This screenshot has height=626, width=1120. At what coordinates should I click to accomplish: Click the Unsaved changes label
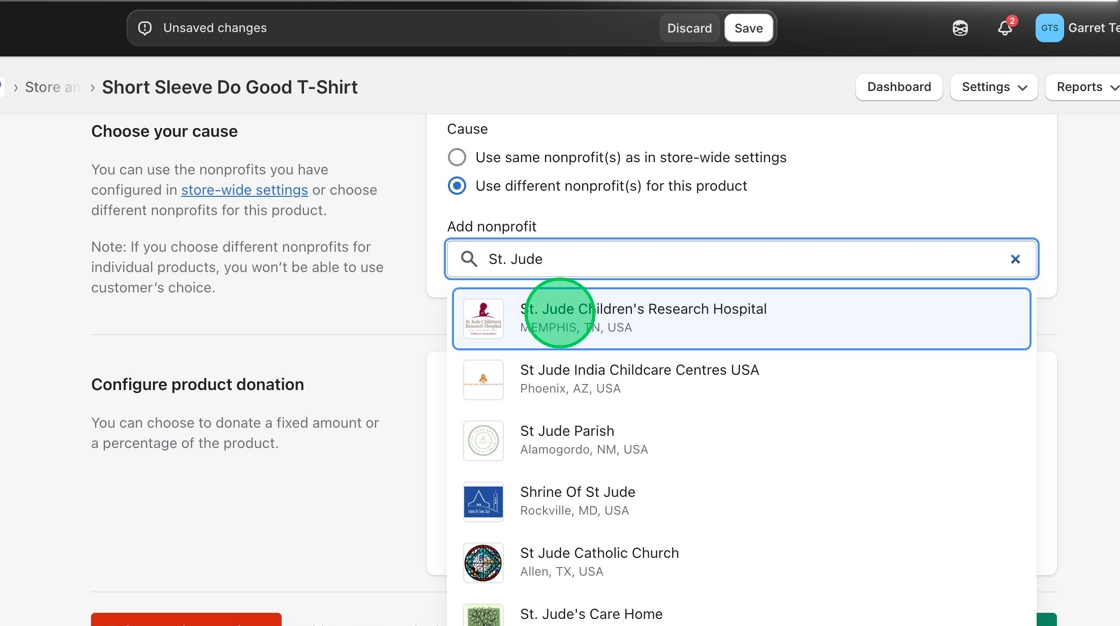[x=215, y=28]
